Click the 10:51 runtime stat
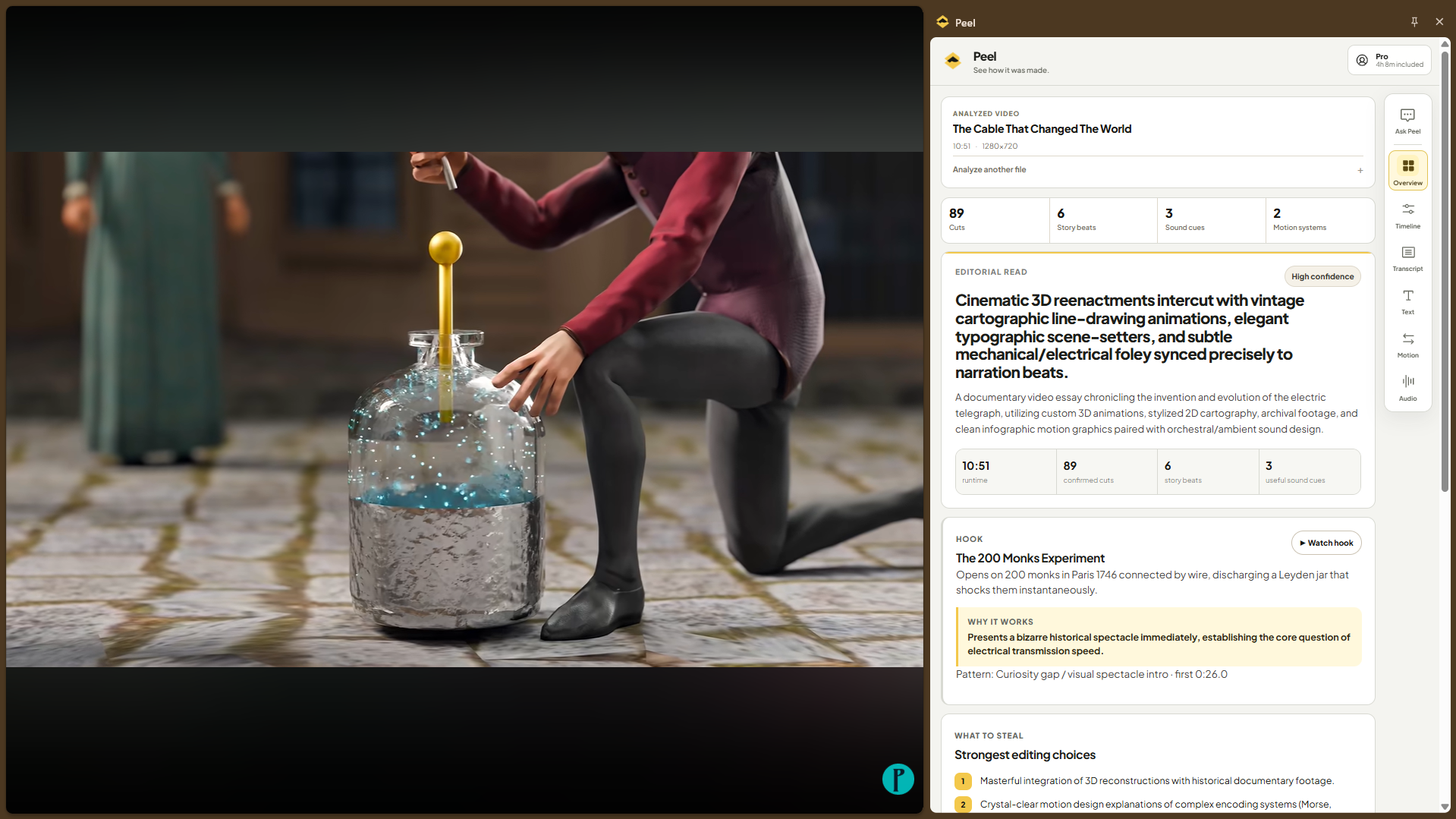1456x819 pixels. click(x=1005, y=471)
